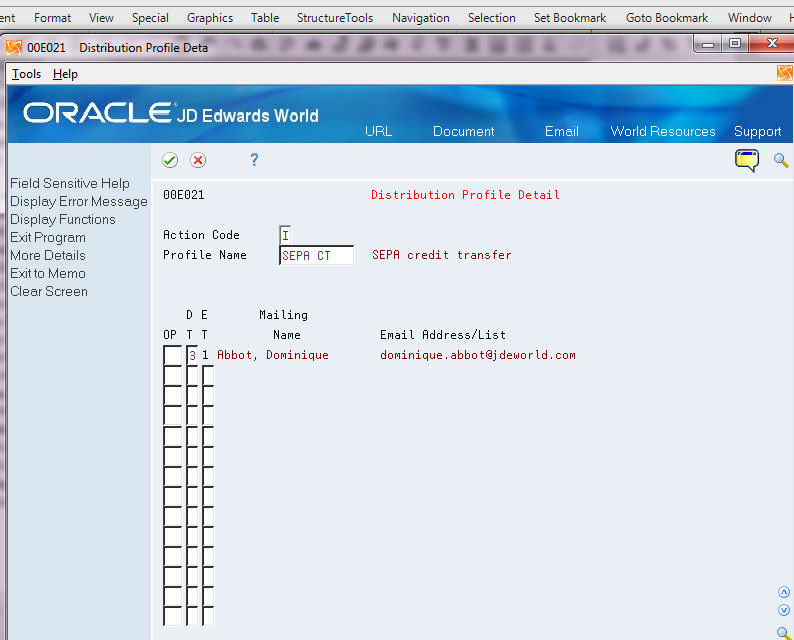
Task: Click the email dominique.abbot@jdeworld.com
Action: pos(478,355)
